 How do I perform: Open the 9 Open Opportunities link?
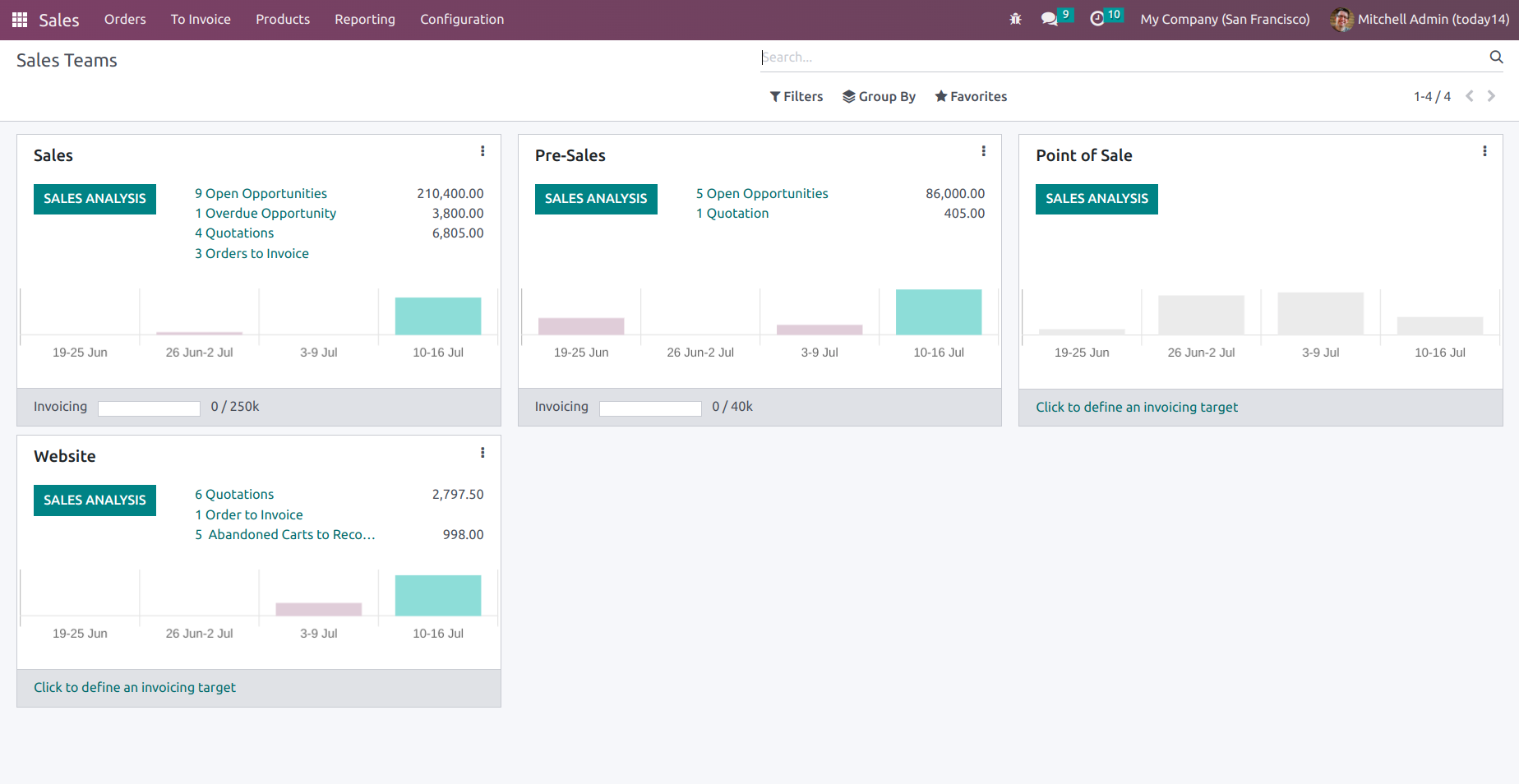click(261, 193)
